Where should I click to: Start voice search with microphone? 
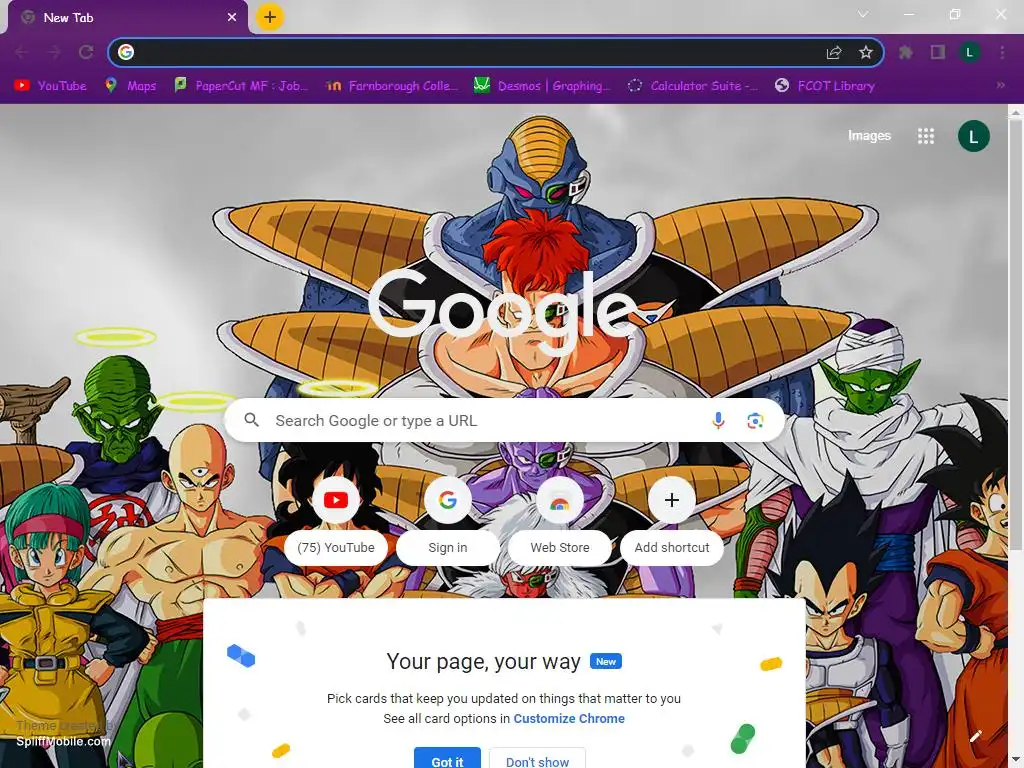click(x=718, y=420)
